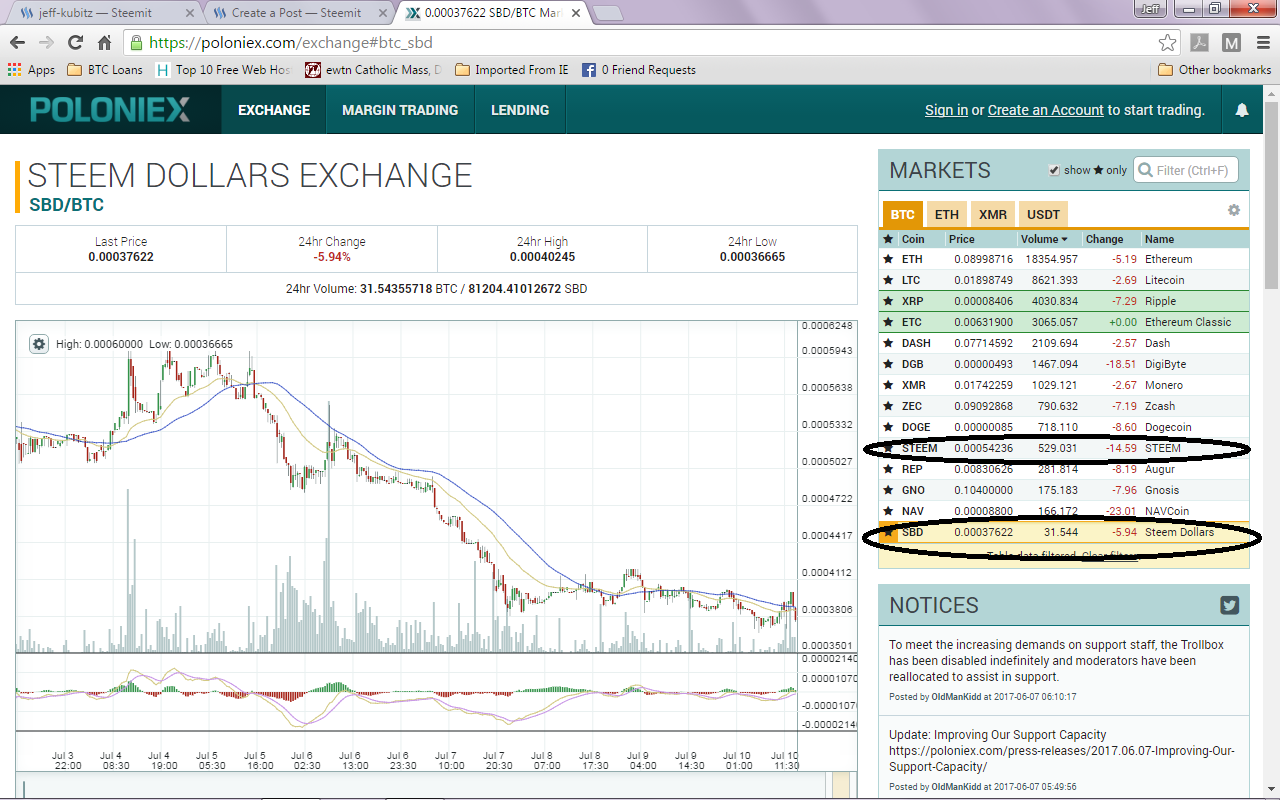
Task: Toggle star for XRP market row
Action: pos(887,301)
